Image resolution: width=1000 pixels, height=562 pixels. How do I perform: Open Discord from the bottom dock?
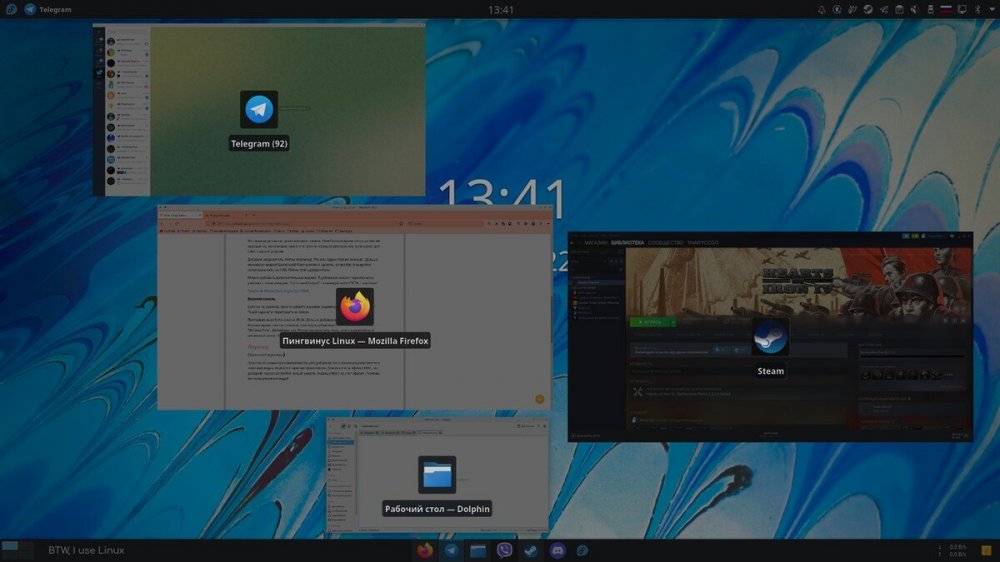coord(557,550)
